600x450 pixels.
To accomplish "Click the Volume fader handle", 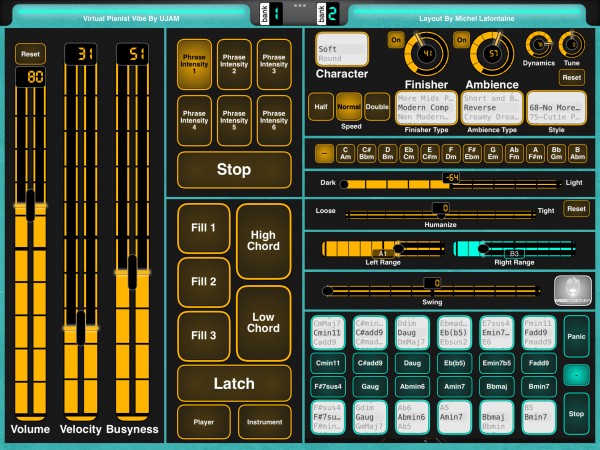I will 30,205.
